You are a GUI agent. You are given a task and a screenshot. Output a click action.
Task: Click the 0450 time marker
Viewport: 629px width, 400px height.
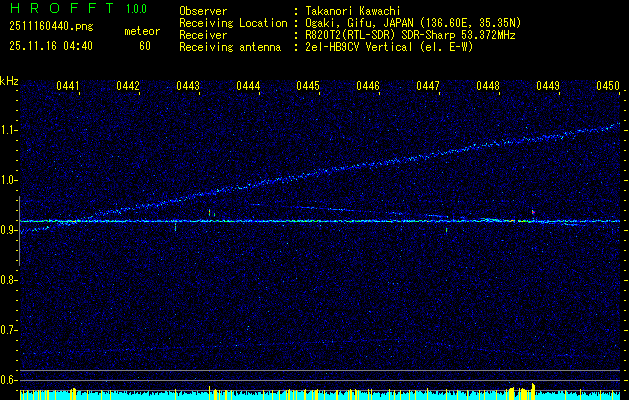click(608, 87)
